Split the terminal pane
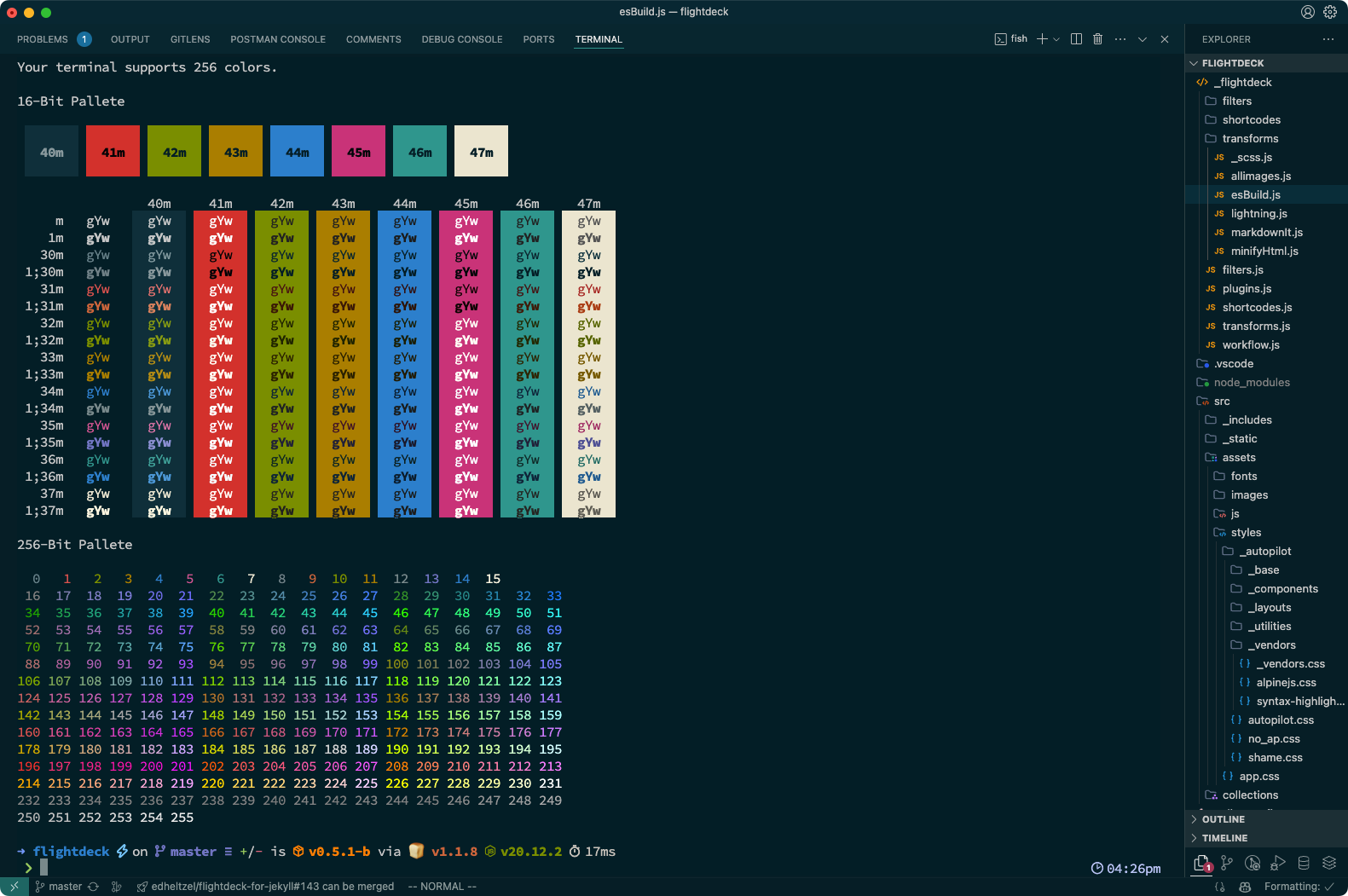Screen dimensions: 1348x896 point(1076,39)
